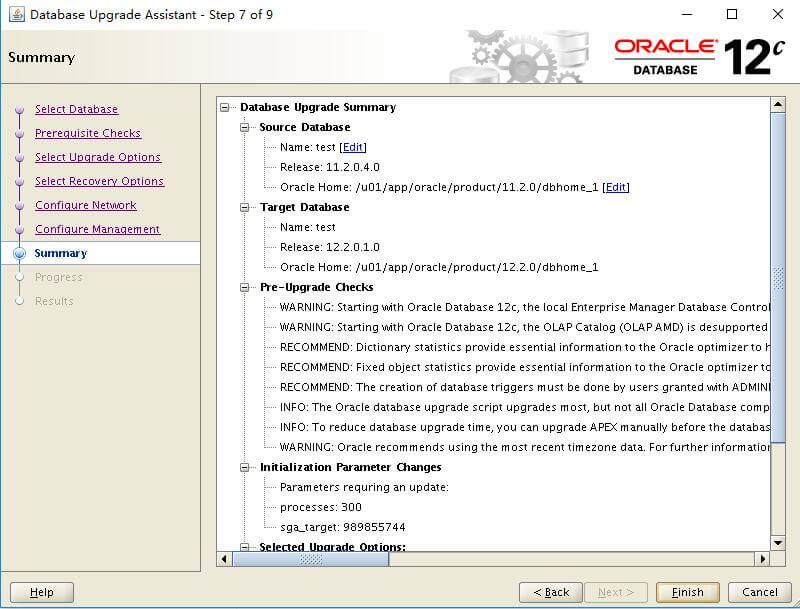Select Parameters requring an update row
Image resolution: width=800 pixels, height=609 pixels.
coord(364,487)
